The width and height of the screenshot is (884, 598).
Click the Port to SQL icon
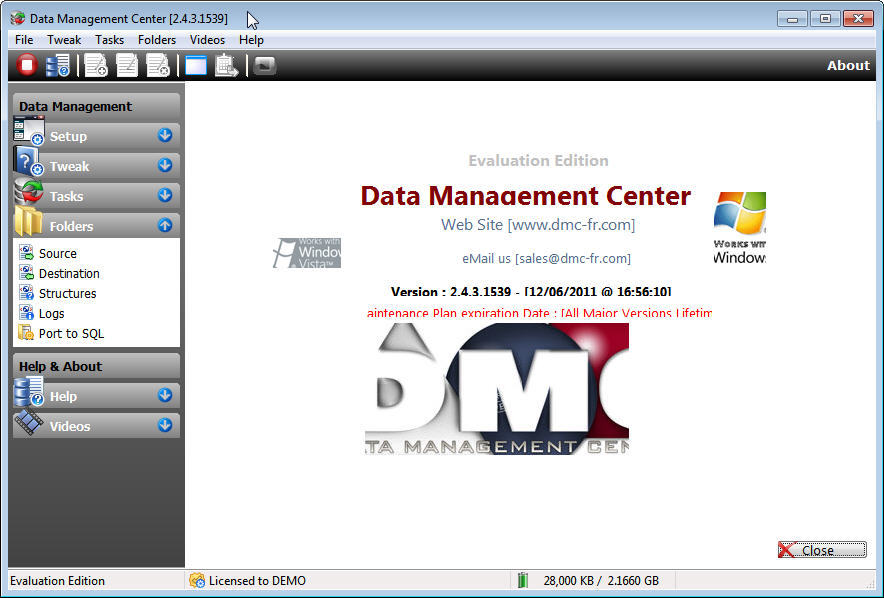(26, 333)
